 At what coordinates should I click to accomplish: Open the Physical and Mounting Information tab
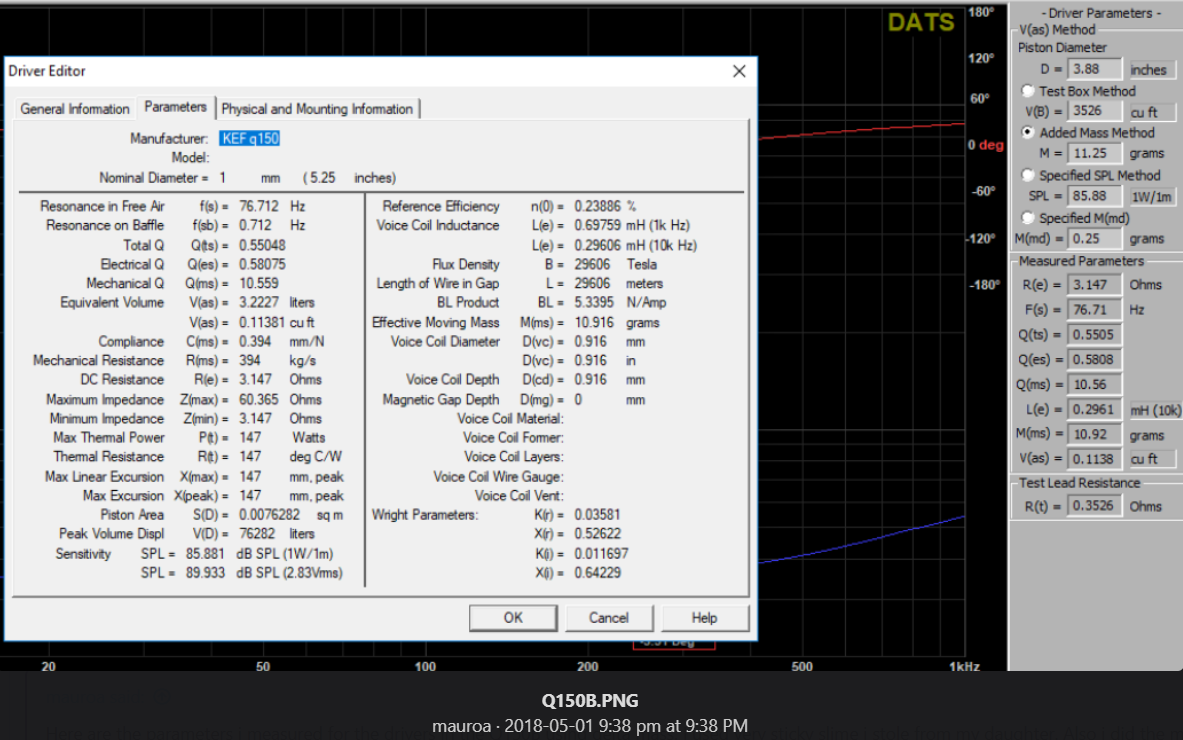(x=317, y=109)
